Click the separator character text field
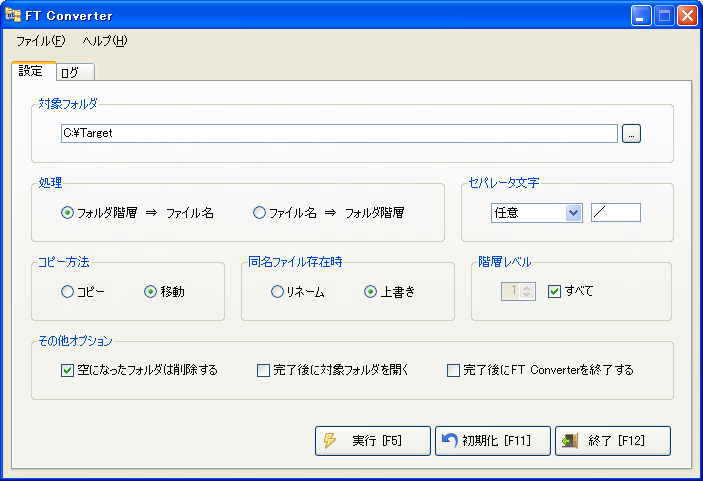The width and height of the screenshot is (703, 481). [x=615, y=212]
